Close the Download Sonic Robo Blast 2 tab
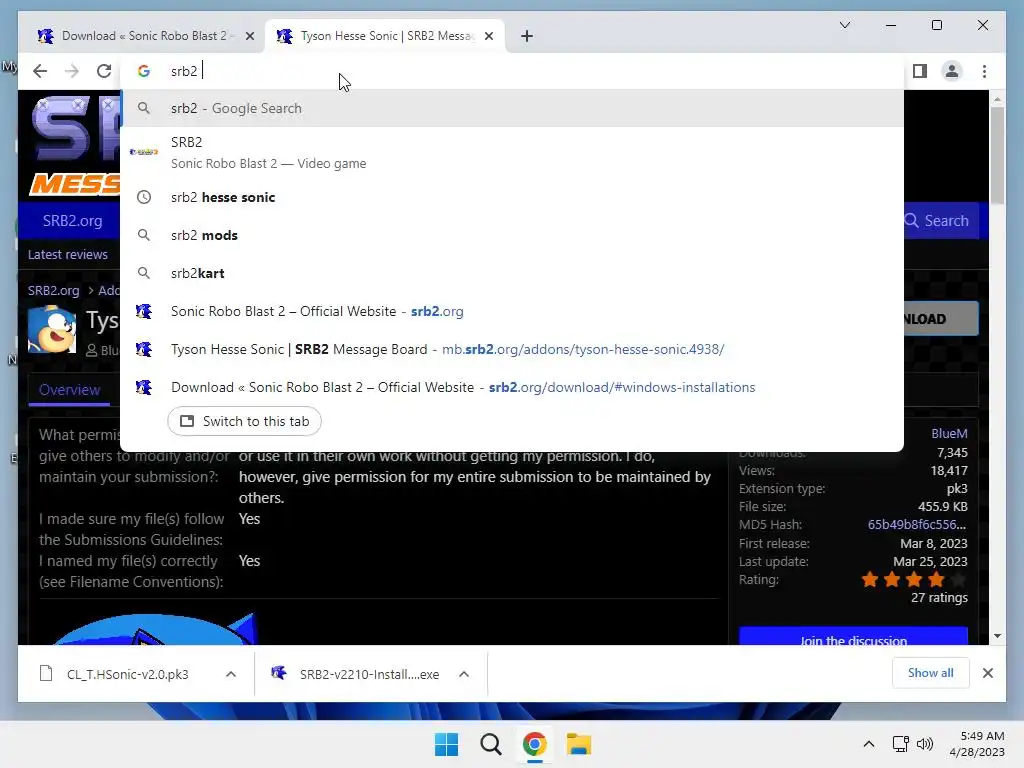The height and width of the screenshot is (768, 1024). click(249, 36)
